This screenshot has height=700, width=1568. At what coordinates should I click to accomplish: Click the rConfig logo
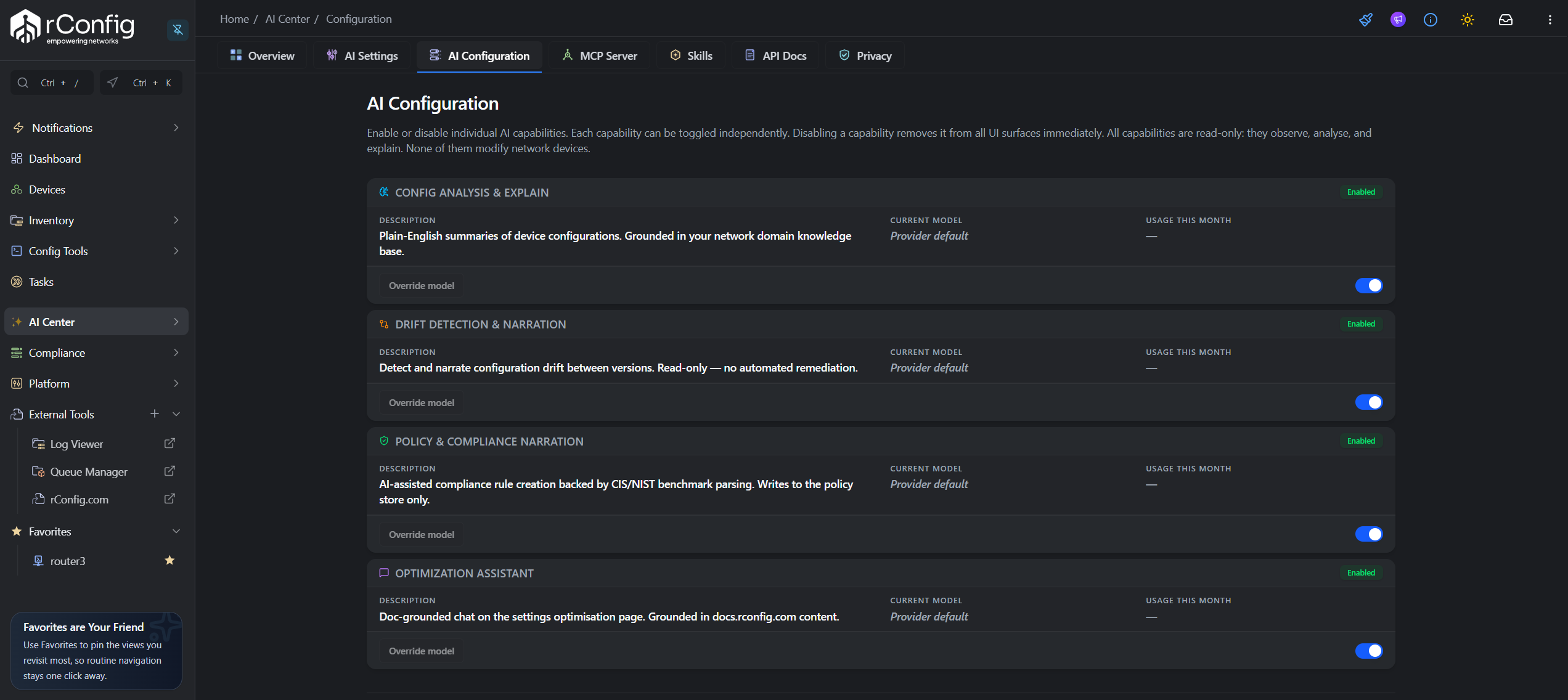[73, 27]
